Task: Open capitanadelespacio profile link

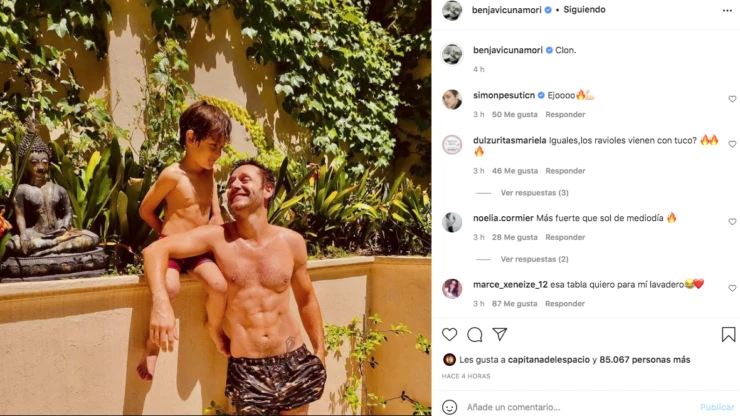Action: click(548, 360)
